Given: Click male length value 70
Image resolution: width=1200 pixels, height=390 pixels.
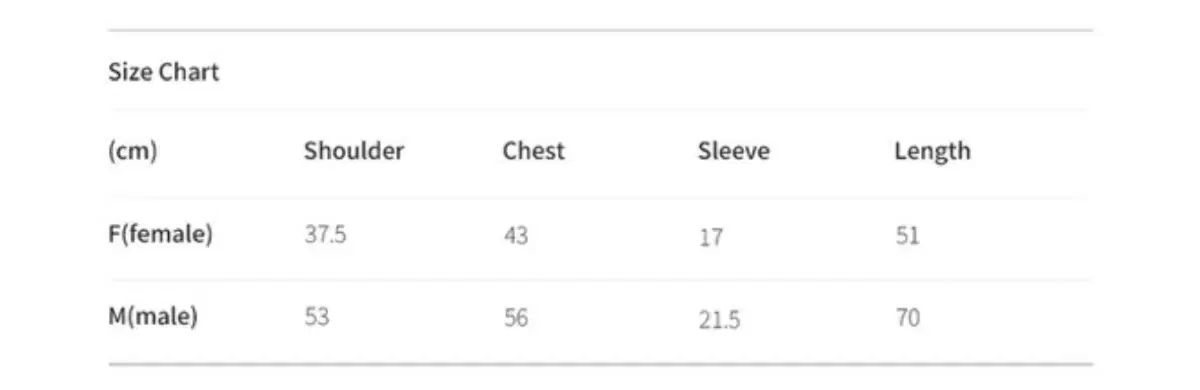Looking at the screenshot, I should (x=907, y=318).
